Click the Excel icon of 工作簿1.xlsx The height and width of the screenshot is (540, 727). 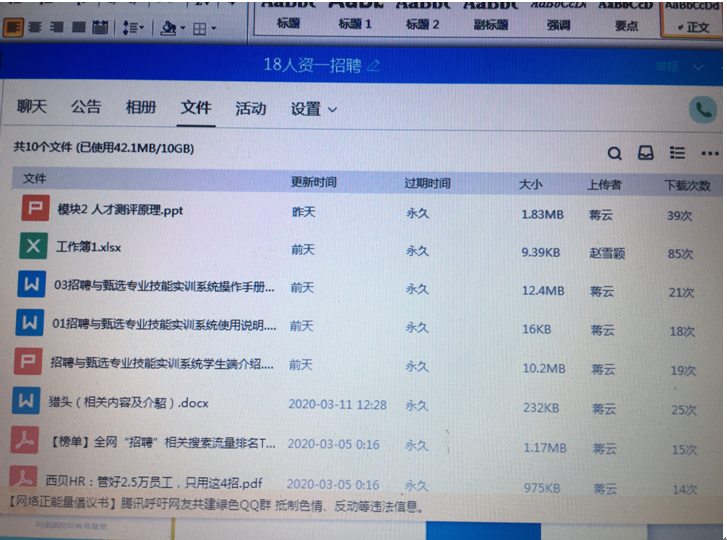[x=34, y=246]
